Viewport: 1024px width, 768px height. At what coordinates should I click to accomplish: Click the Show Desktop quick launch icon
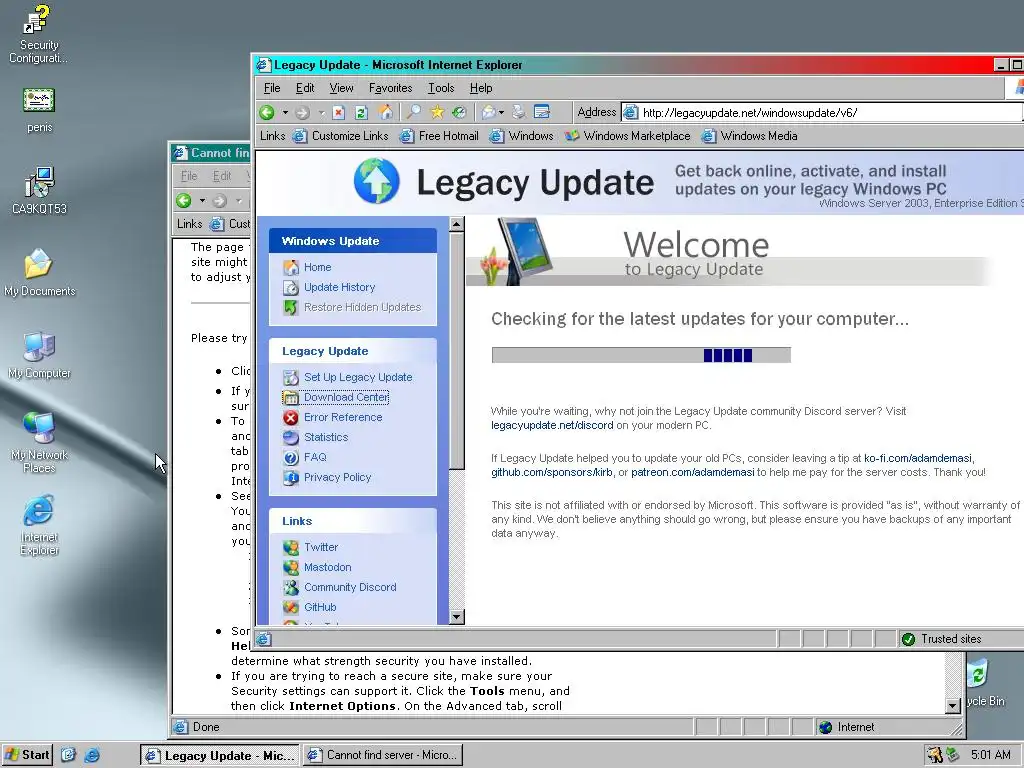pyautogui.click(x=69, y=755)
